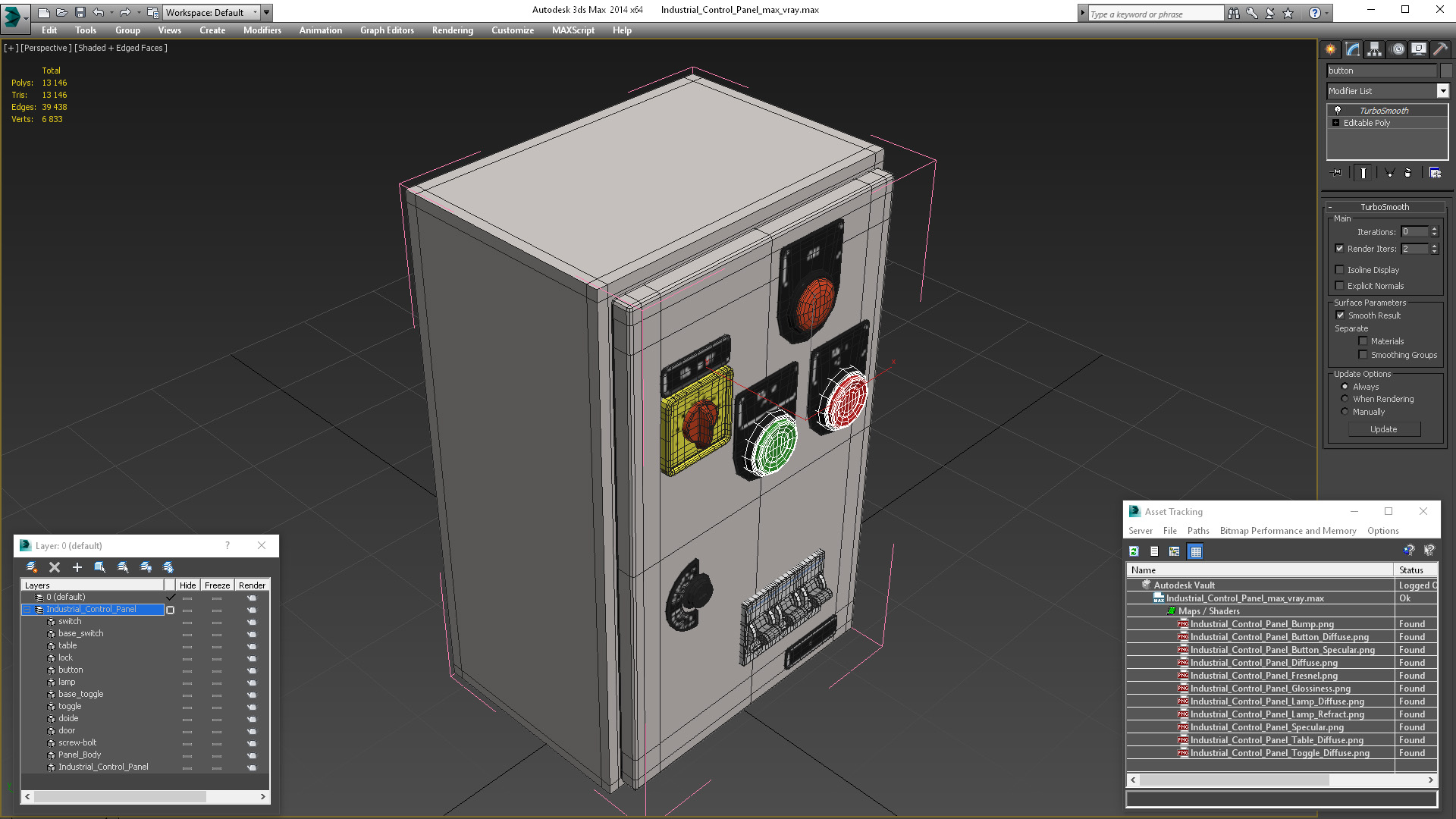The image size is (1456, 819).
Task: Click the Freeze All Layers snowflake icon
Action: 168,567
